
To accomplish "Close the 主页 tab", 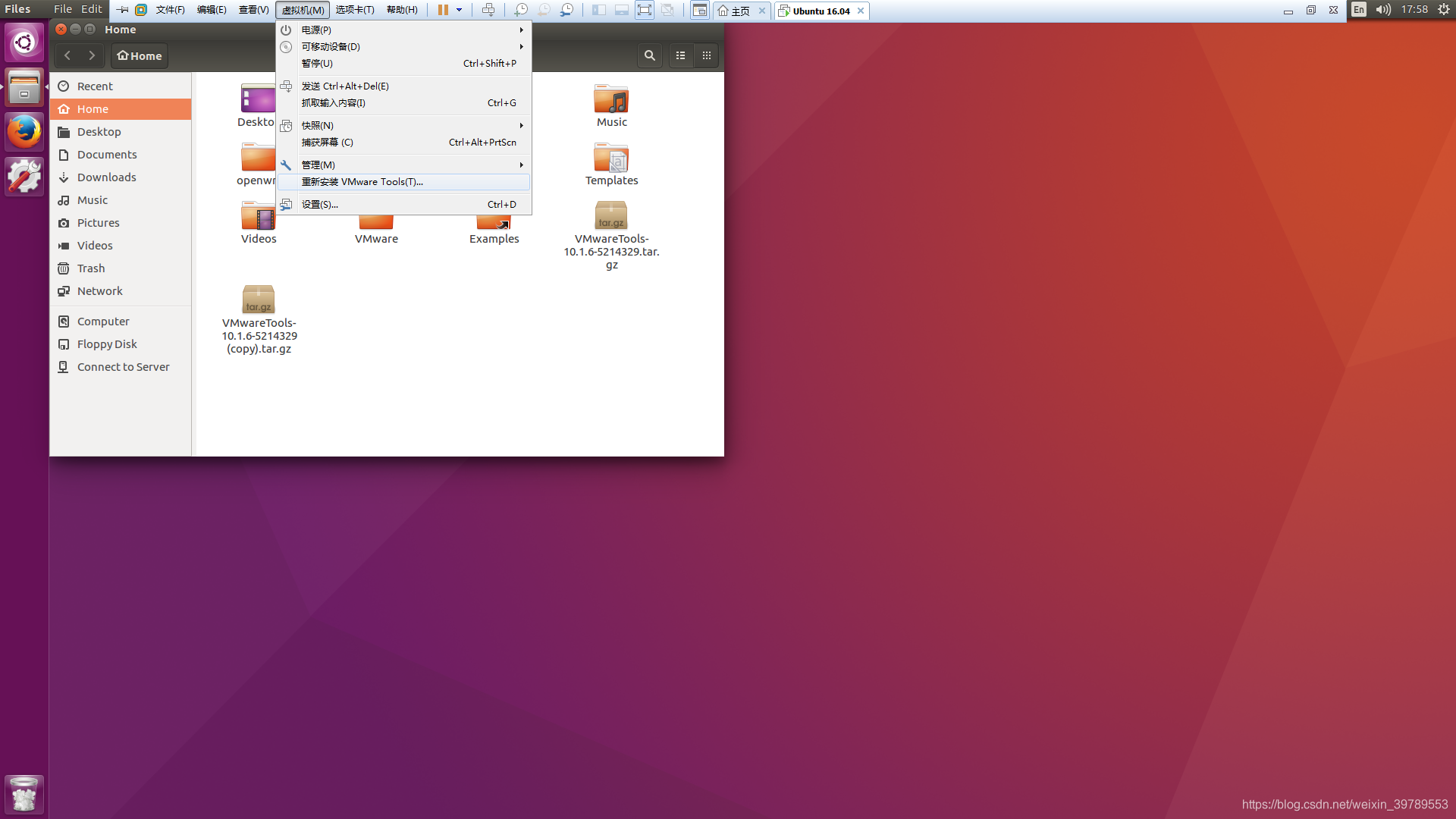I will click(762, 11).
